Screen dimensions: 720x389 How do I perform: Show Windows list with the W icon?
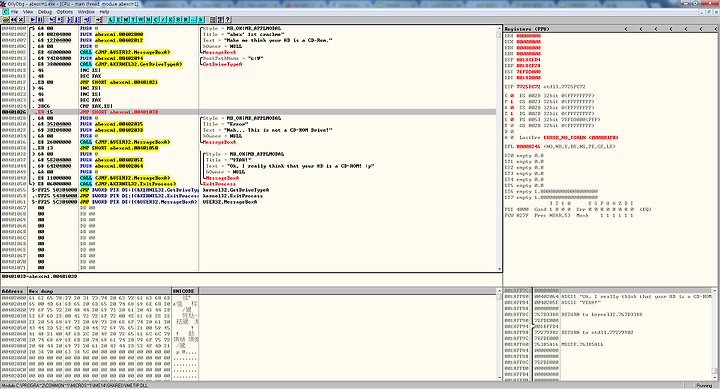coord(141,20)
